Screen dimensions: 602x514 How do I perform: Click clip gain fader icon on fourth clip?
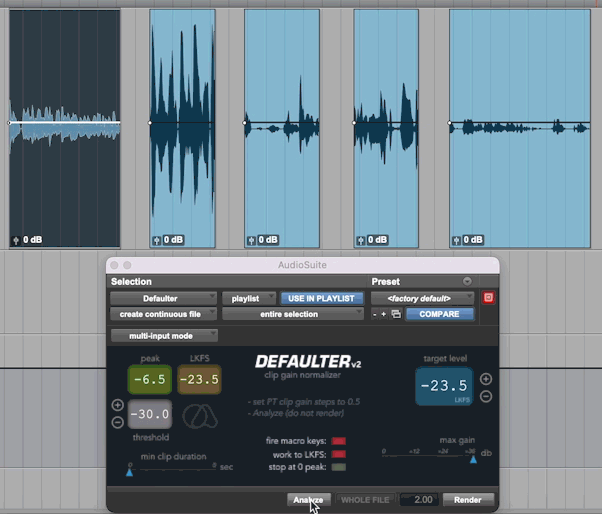pyautogui.click(x=361, y=241)
